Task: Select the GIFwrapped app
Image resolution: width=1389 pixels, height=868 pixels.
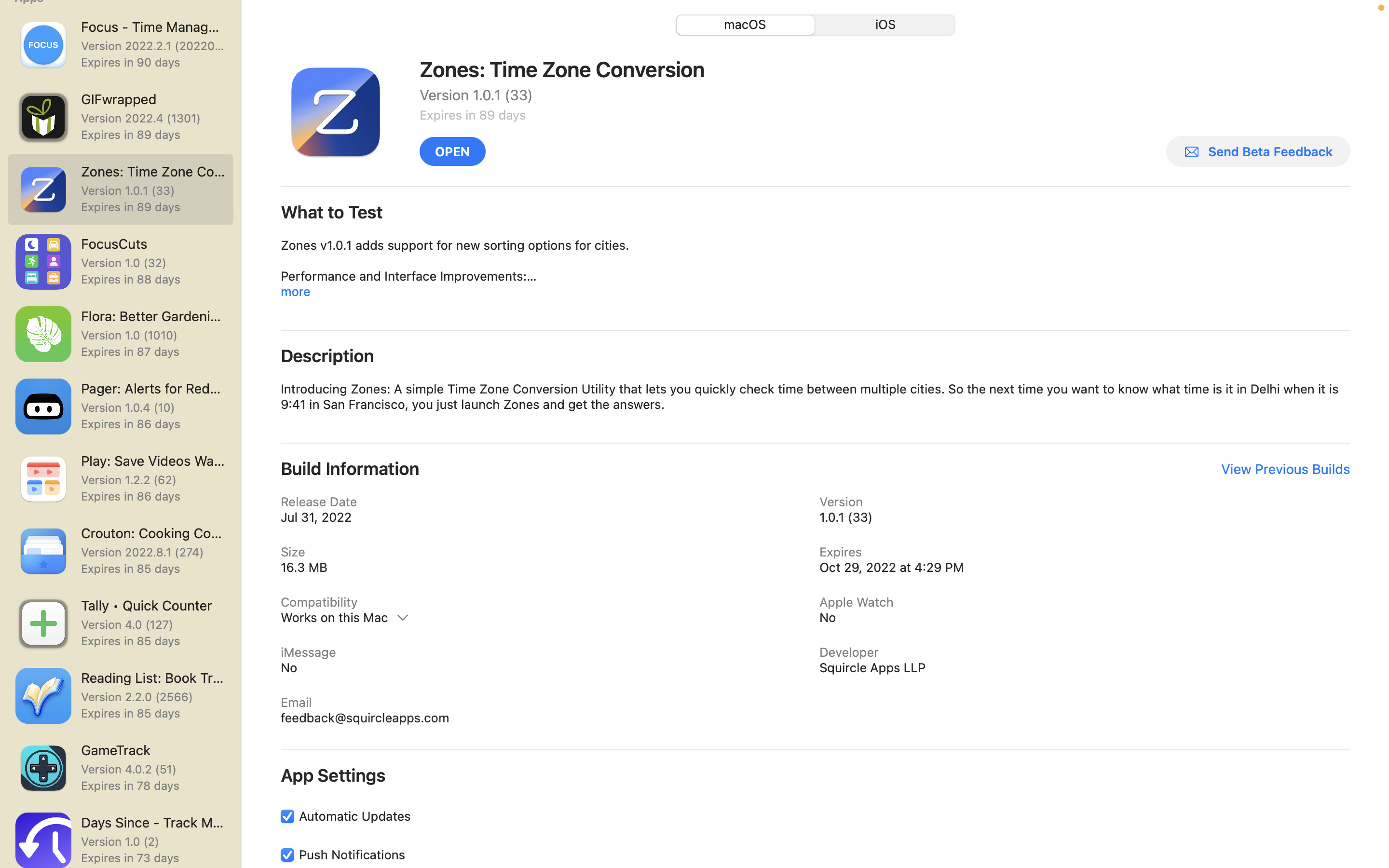Action: coord(120,116)
